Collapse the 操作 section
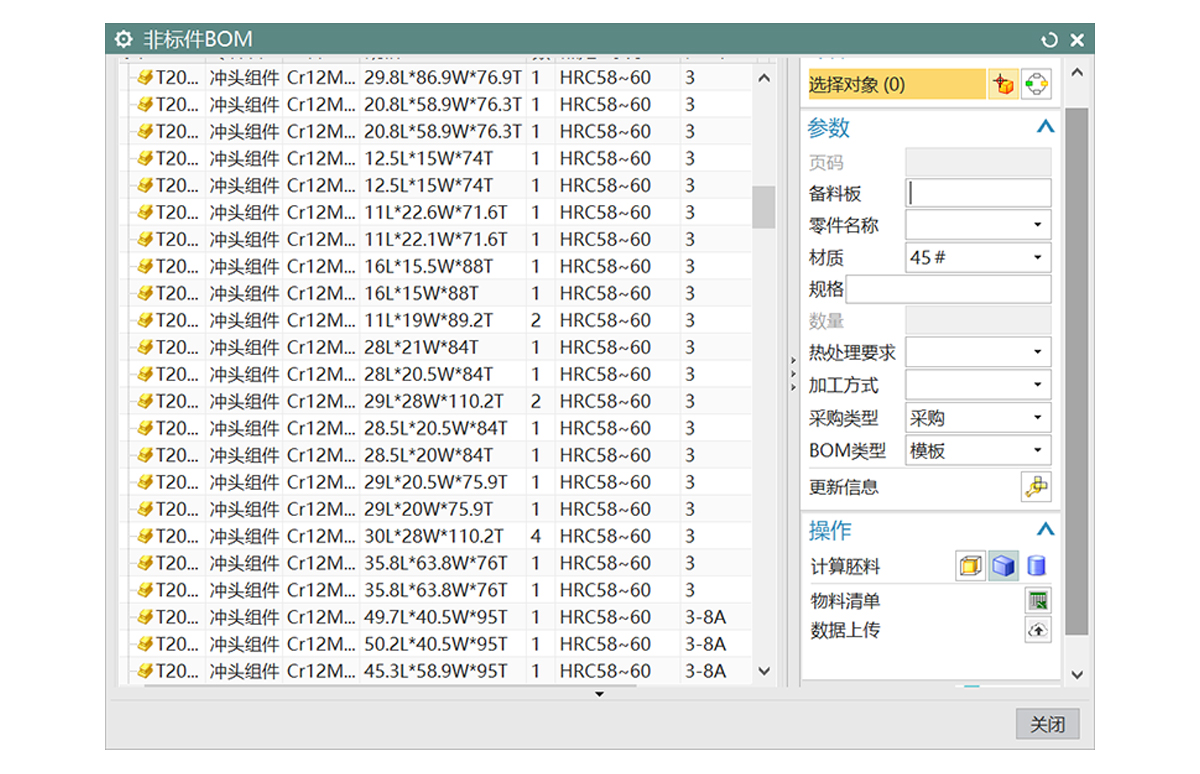1200x774 pixels. point(1045,529)
